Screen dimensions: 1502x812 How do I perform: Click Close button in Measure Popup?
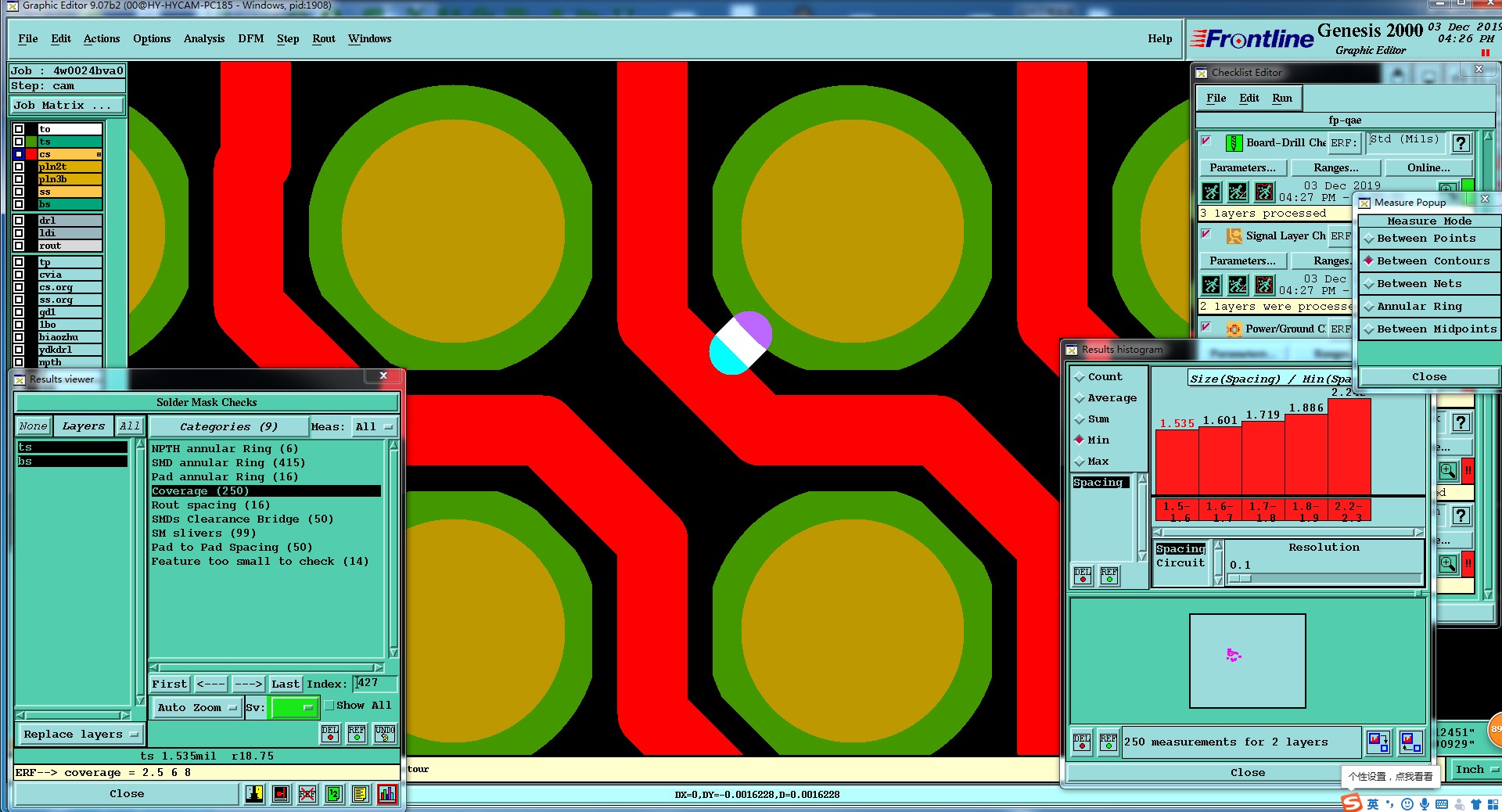click(1429, 377)
